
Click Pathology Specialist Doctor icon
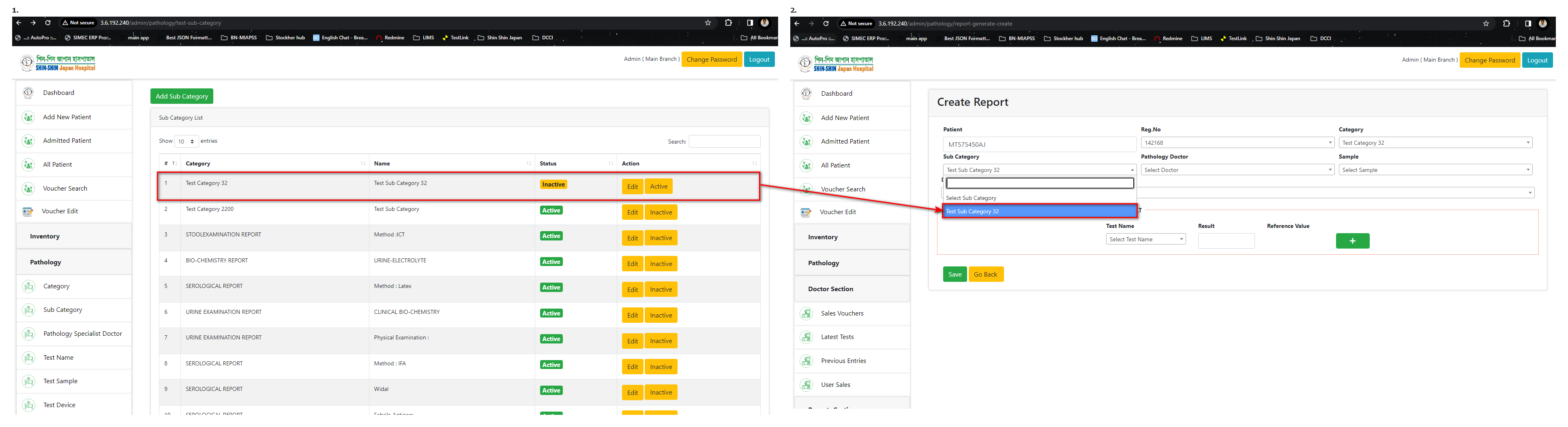(x=29, y=334)
